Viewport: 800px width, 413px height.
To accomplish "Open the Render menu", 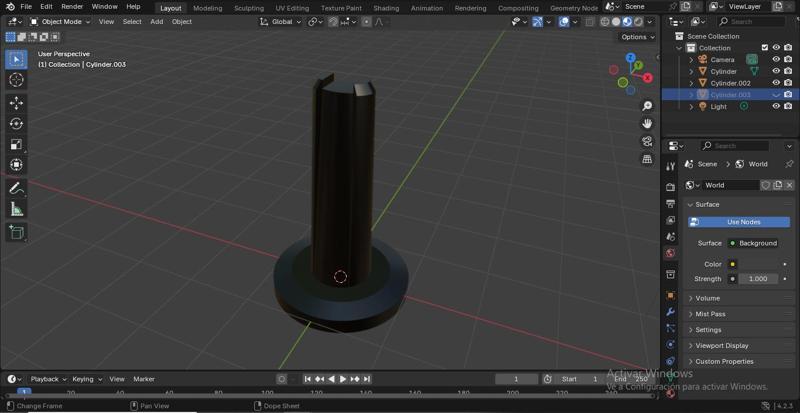I will click(x=72, y=7).
